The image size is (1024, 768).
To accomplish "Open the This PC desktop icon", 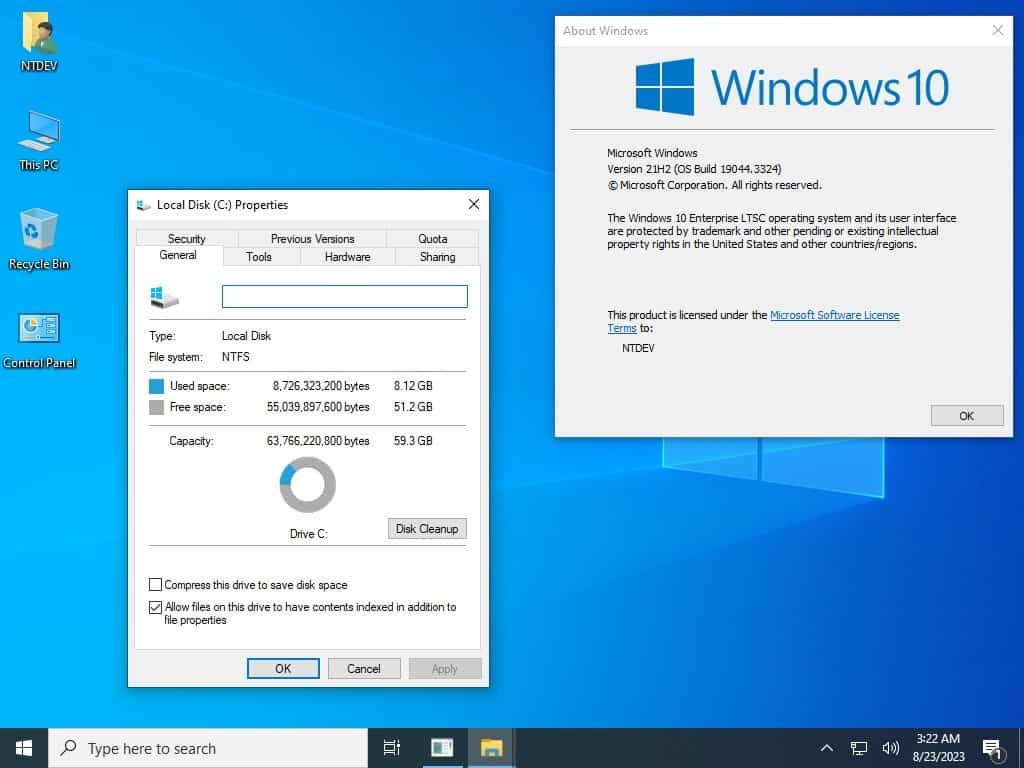I will coord(39,133).
